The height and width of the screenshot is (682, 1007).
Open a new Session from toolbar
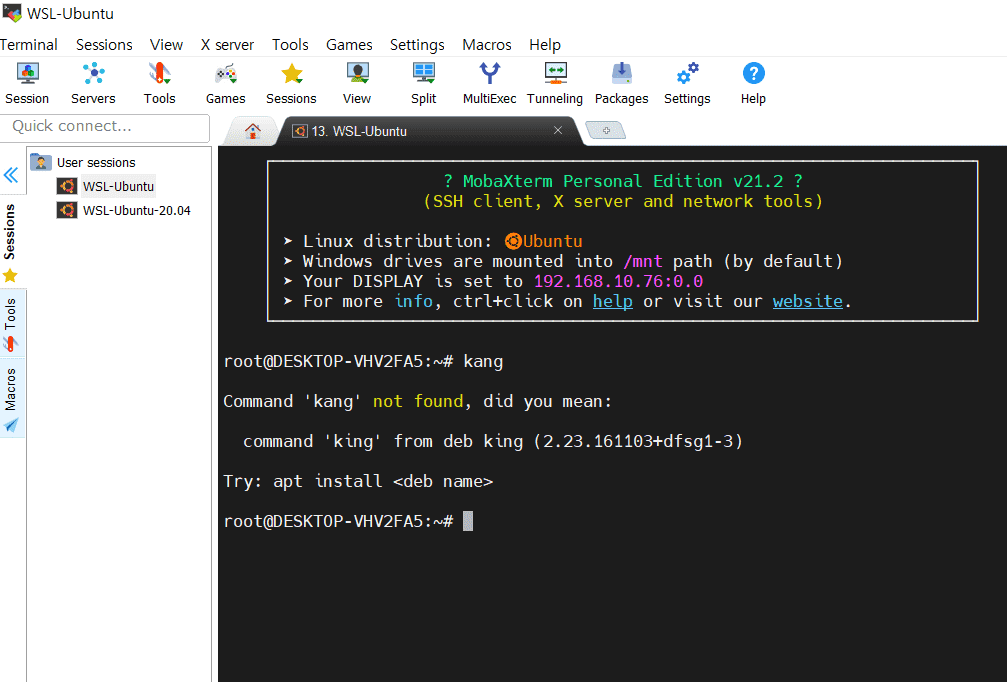click(27, 83)
